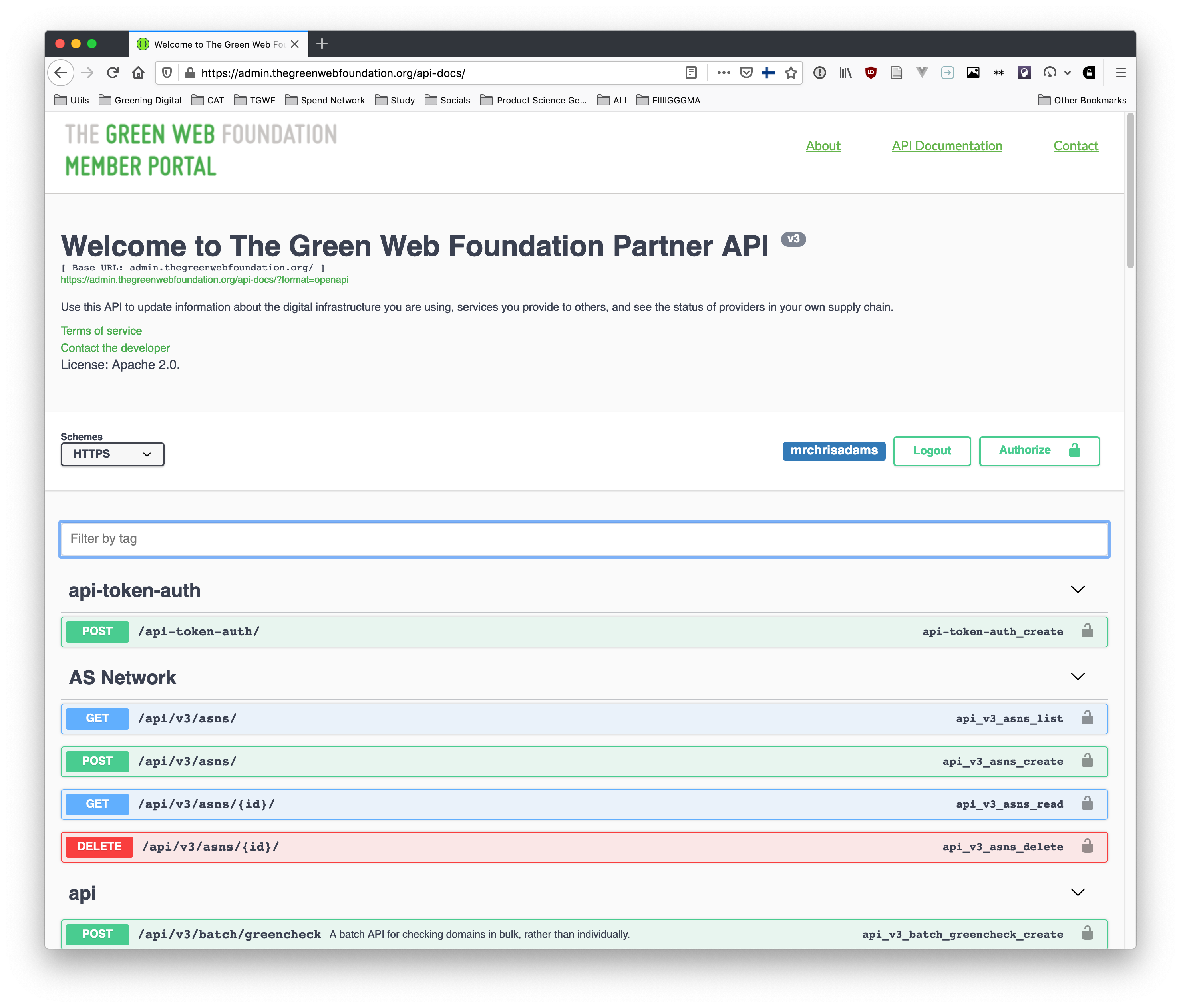Open the page actions three-dot menu
This screenshot has width=1181, height=1008.
(724, 73)
